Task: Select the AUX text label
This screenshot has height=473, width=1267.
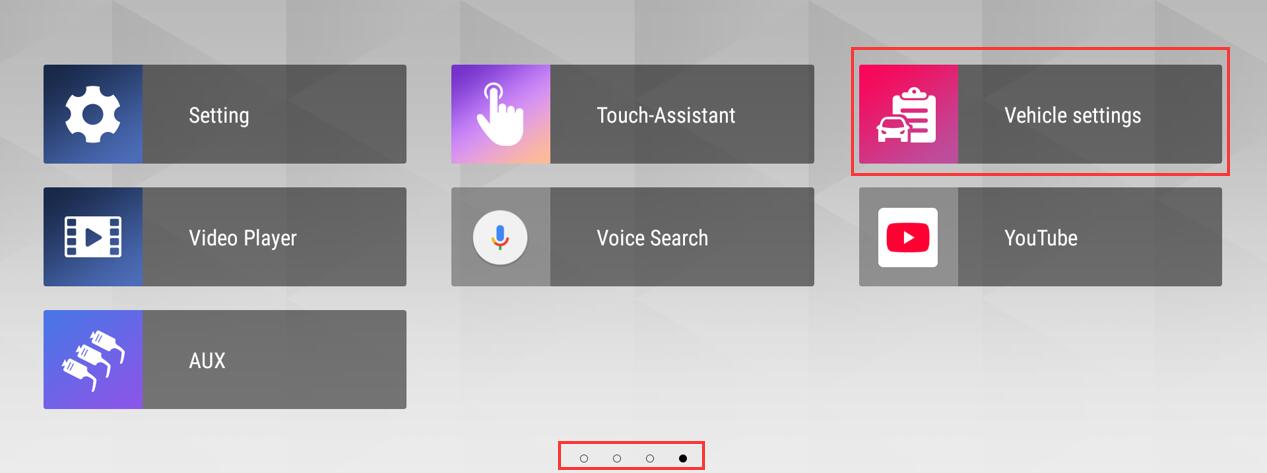Action: point(207,360)
